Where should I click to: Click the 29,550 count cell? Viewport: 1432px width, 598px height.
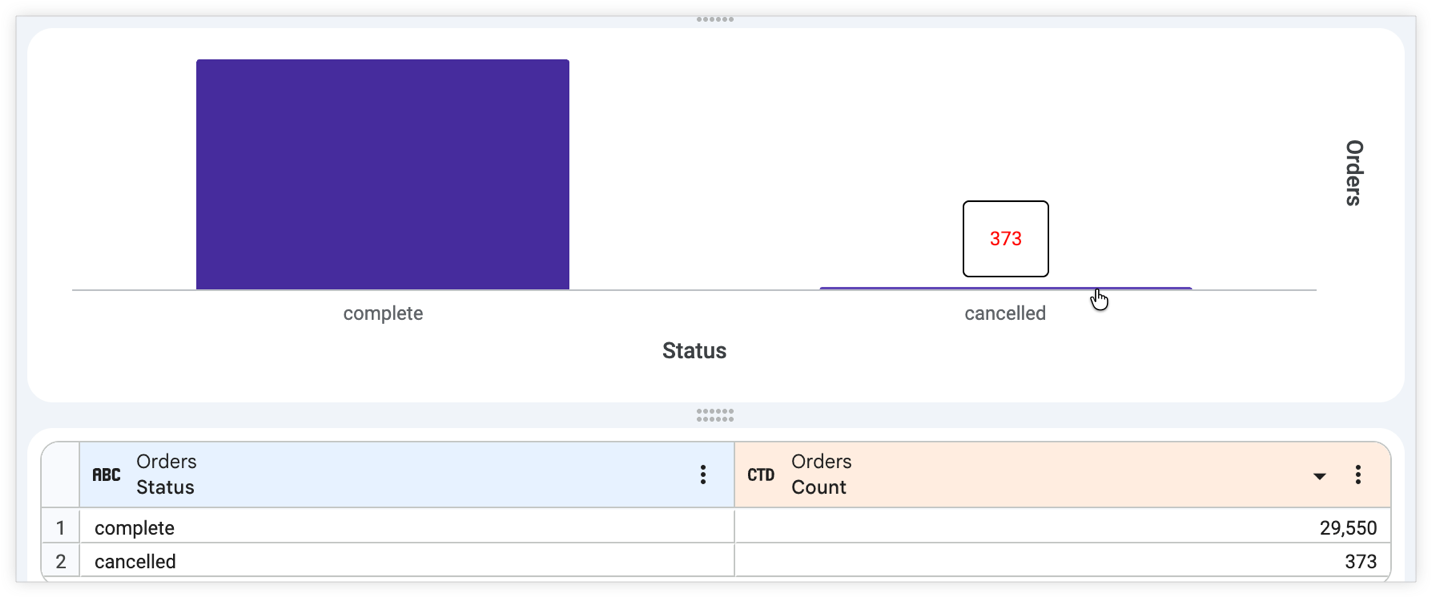[1062, 527]
